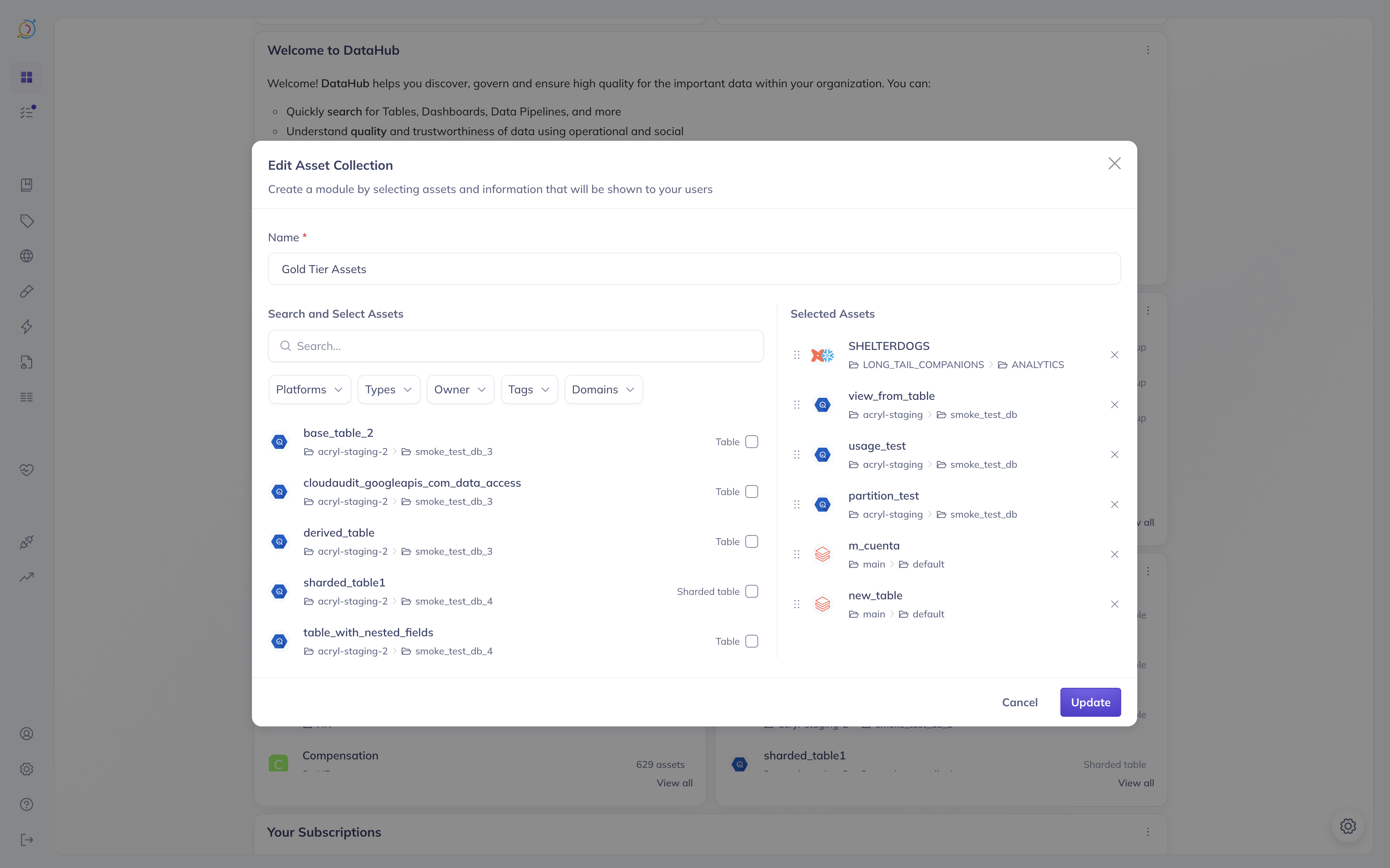The height and width of the screenshot is (868, 1390).
Task: Close the Edit Asset Collection dialog
Action: pos(1114,164)
